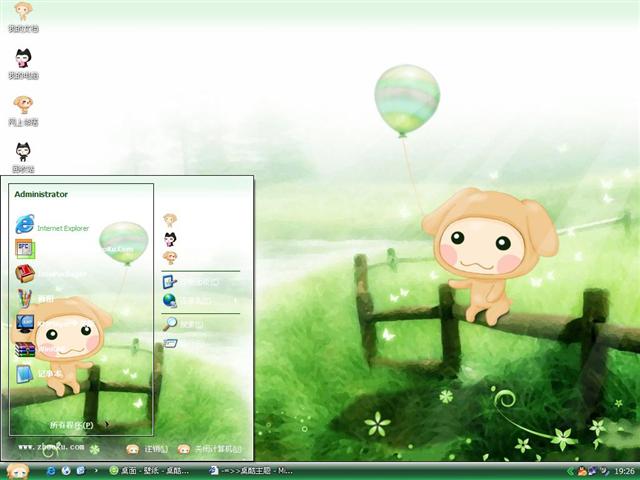Launch Internet Explorer from the start menu
The width and height of the screenshot is (640, 480).
tap(52, 225)
